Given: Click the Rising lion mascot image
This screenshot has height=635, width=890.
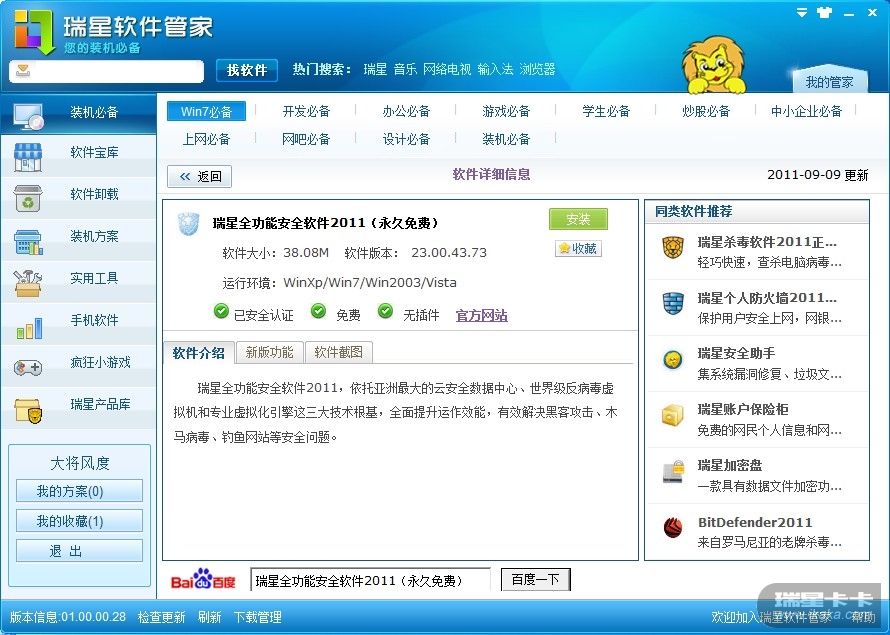Looking at the screenshot, I should [714, 65].
